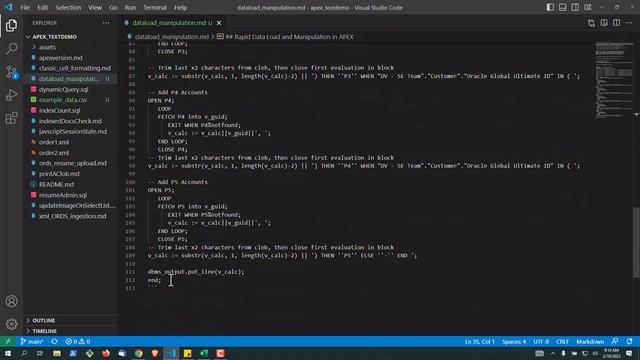Open the Selection menu
The width and height of the screenshot is (640, 360).
[x=68, y=7]
